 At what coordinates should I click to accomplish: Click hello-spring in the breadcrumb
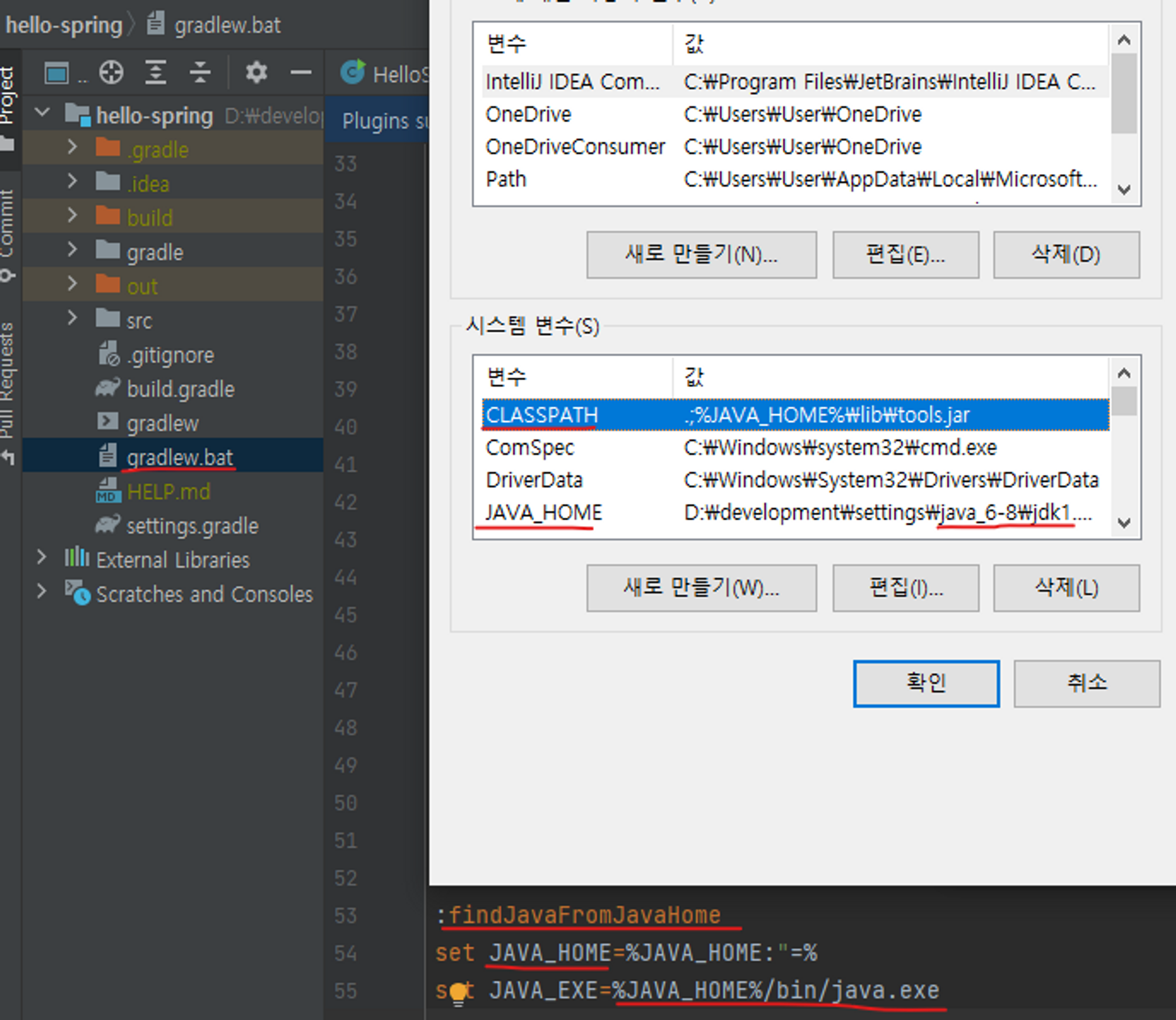coord(64,25)
